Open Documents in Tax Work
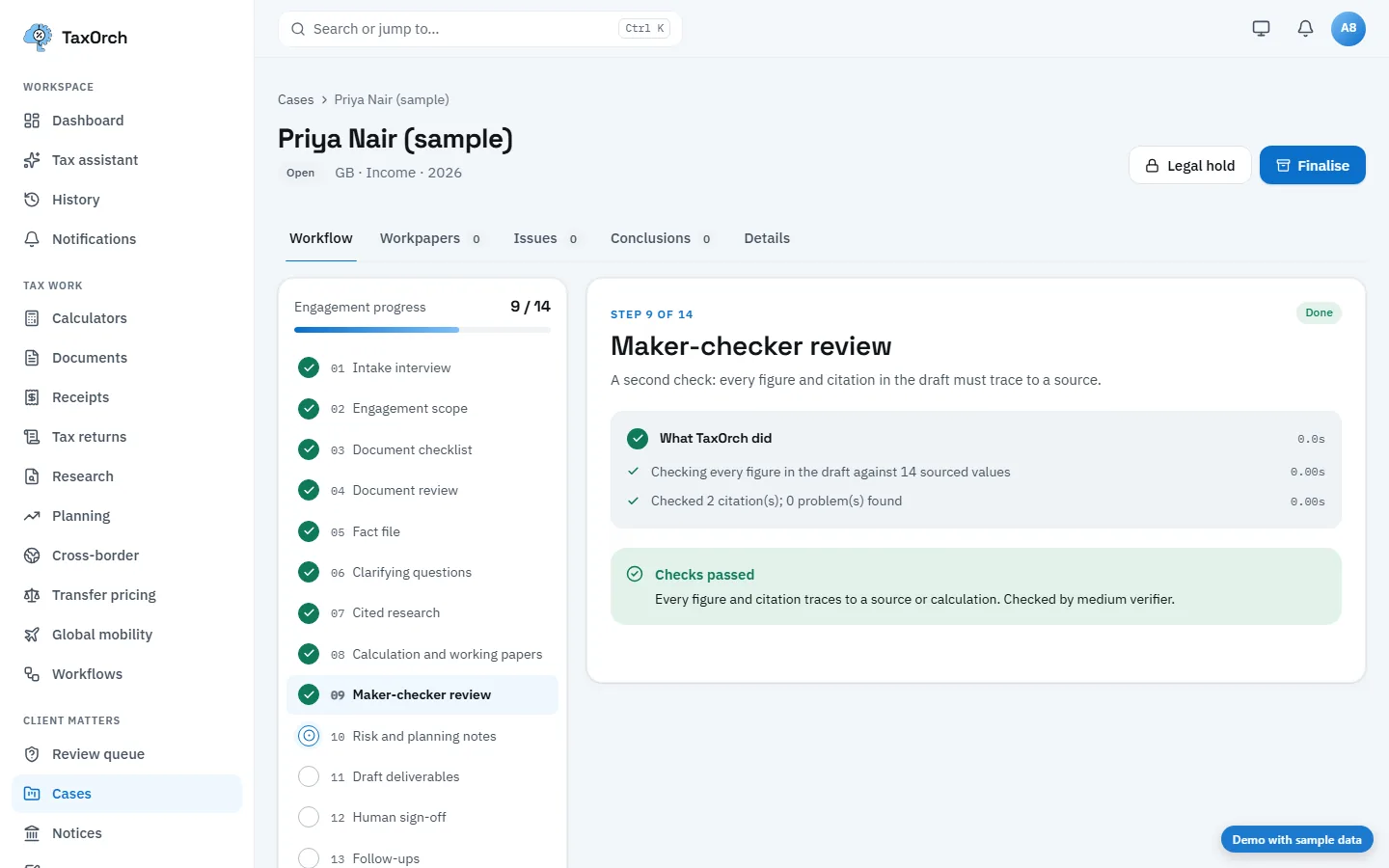This screenshot has width=1389, height=868. (126, 358)
